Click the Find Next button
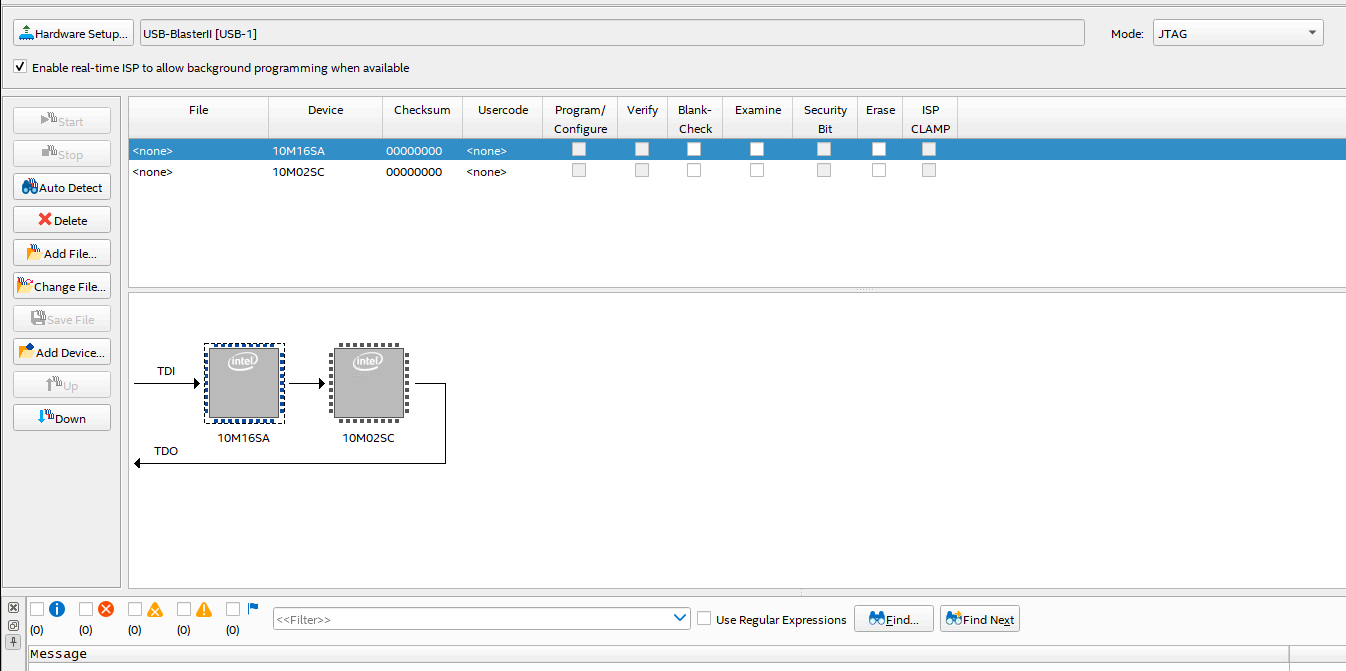The width and height of the screenshot is (1346, 671). 979,619
